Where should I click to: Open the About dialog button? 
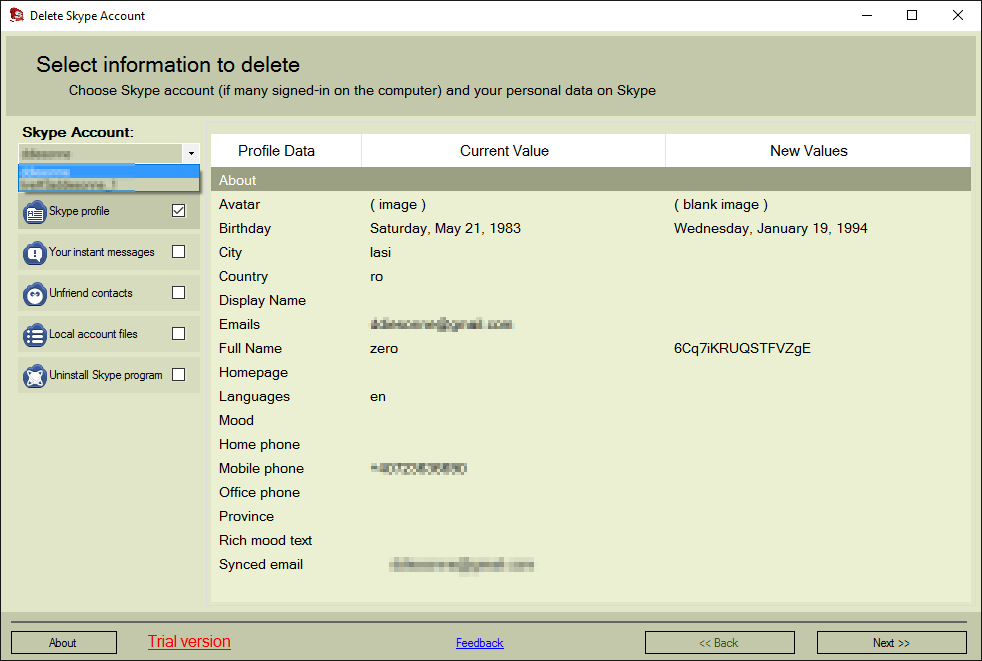click(64, 643)
